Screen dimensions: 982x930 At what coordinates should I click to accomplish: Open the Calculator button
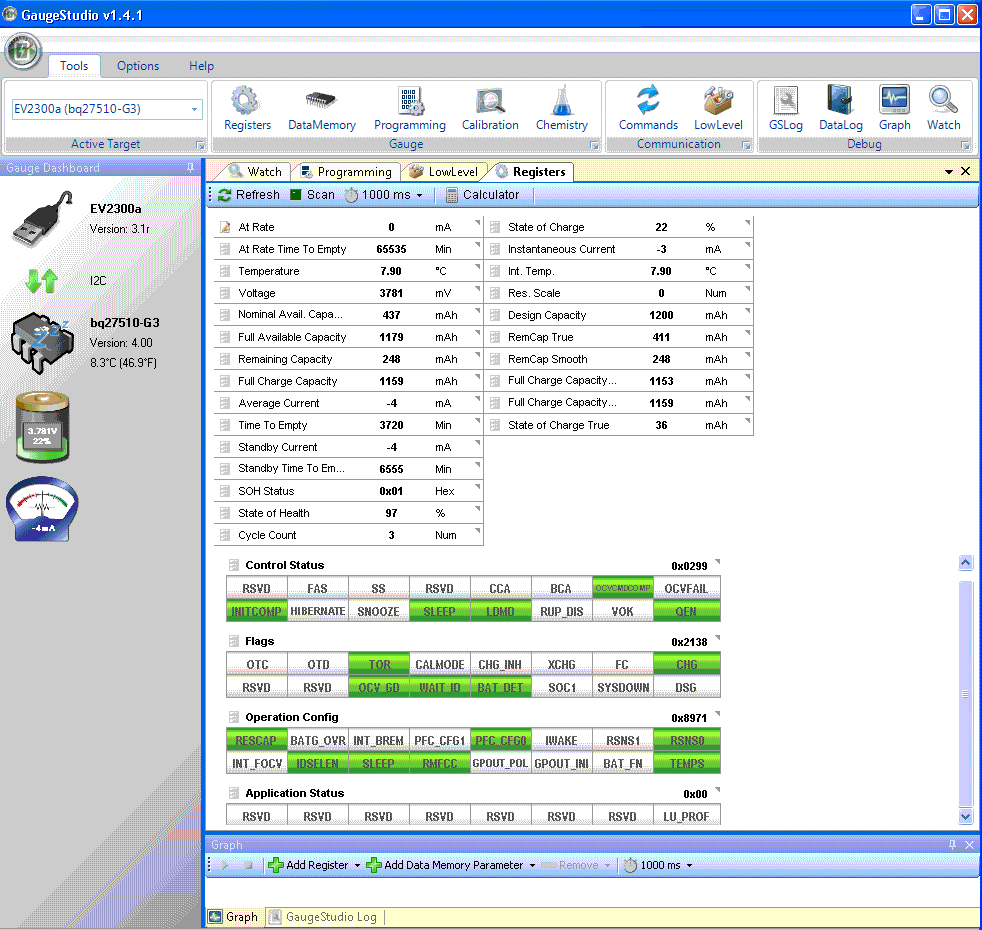483,195
